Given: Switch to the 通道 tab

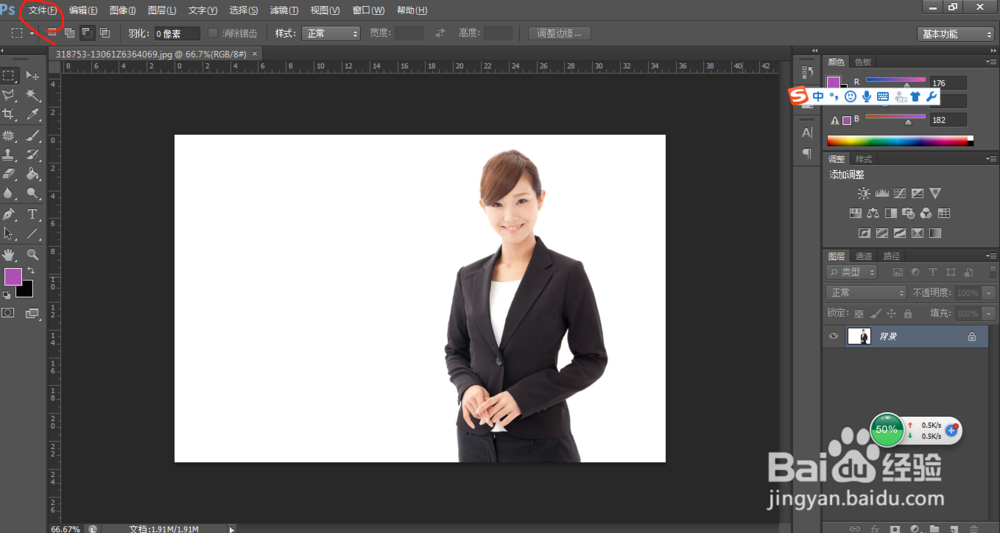Looking at the screenshot, I should click(864, 256).
